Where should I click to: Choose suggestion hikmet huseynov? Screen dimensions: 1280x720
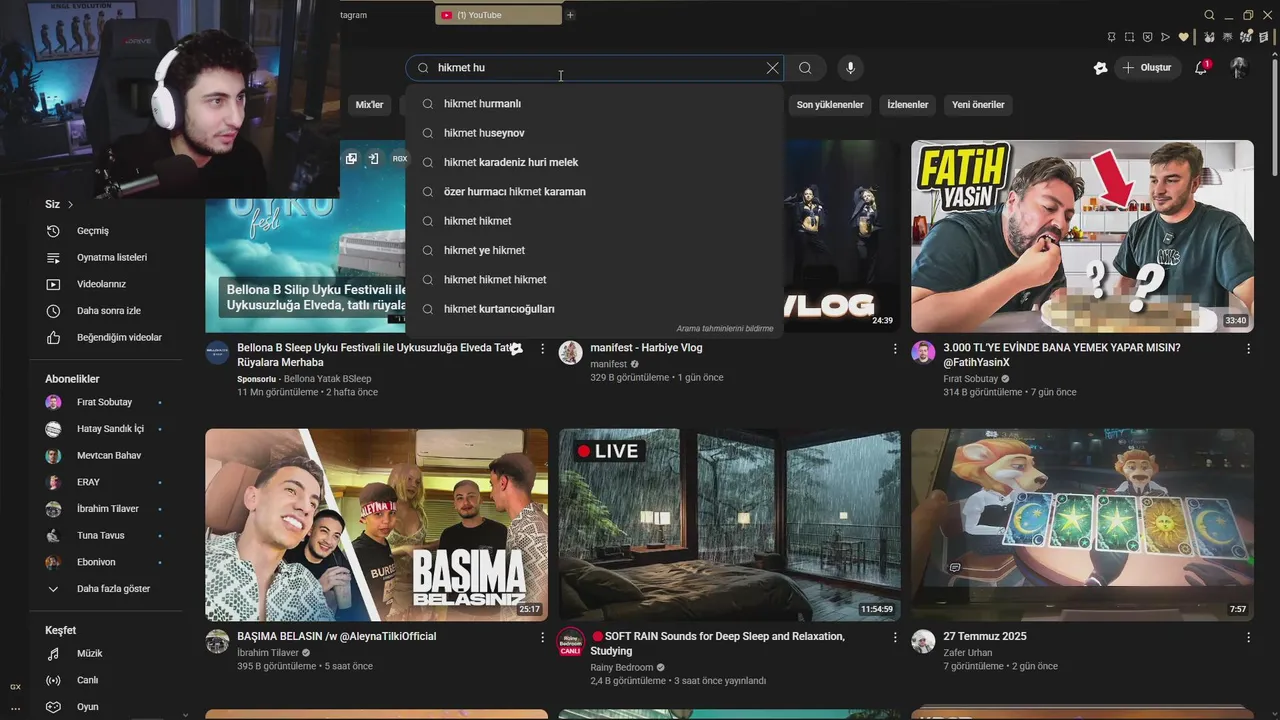(594, 133)
